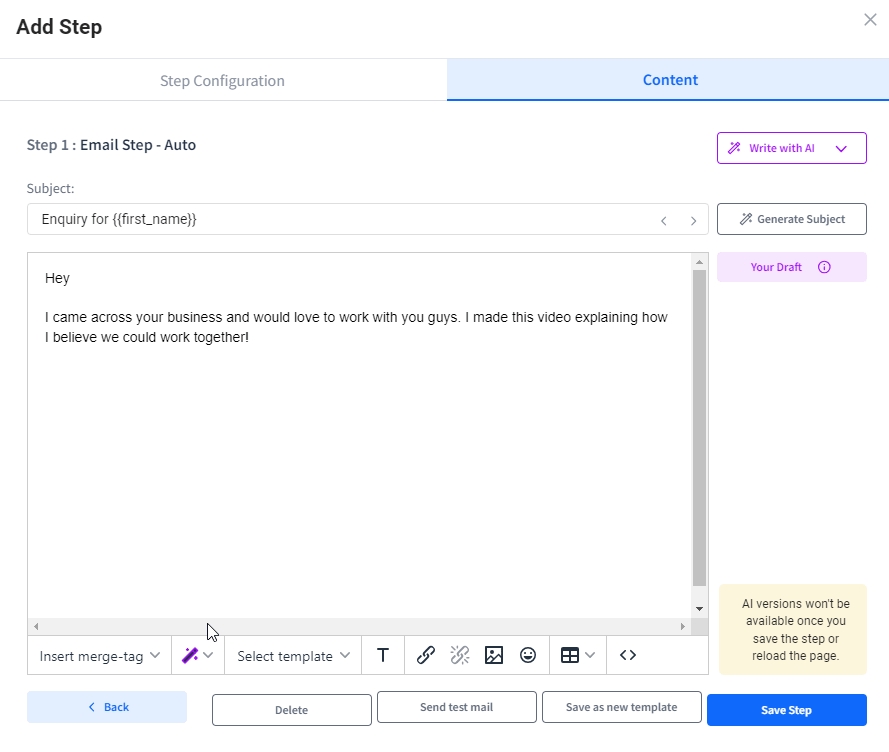Click the next subject arrow
Viewport: 889px width, 752px height.
(693, 220)
